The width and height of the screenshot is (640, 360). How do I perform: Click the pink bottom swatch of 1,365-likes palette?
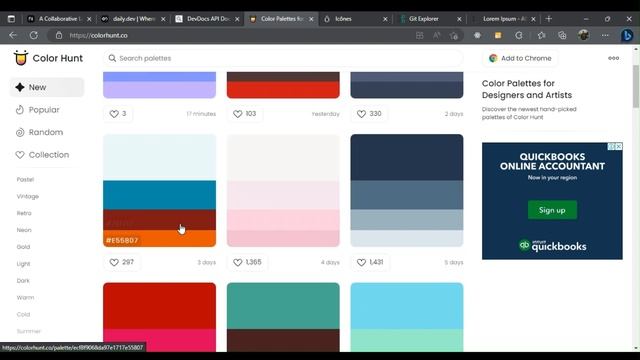click(283, 238)
